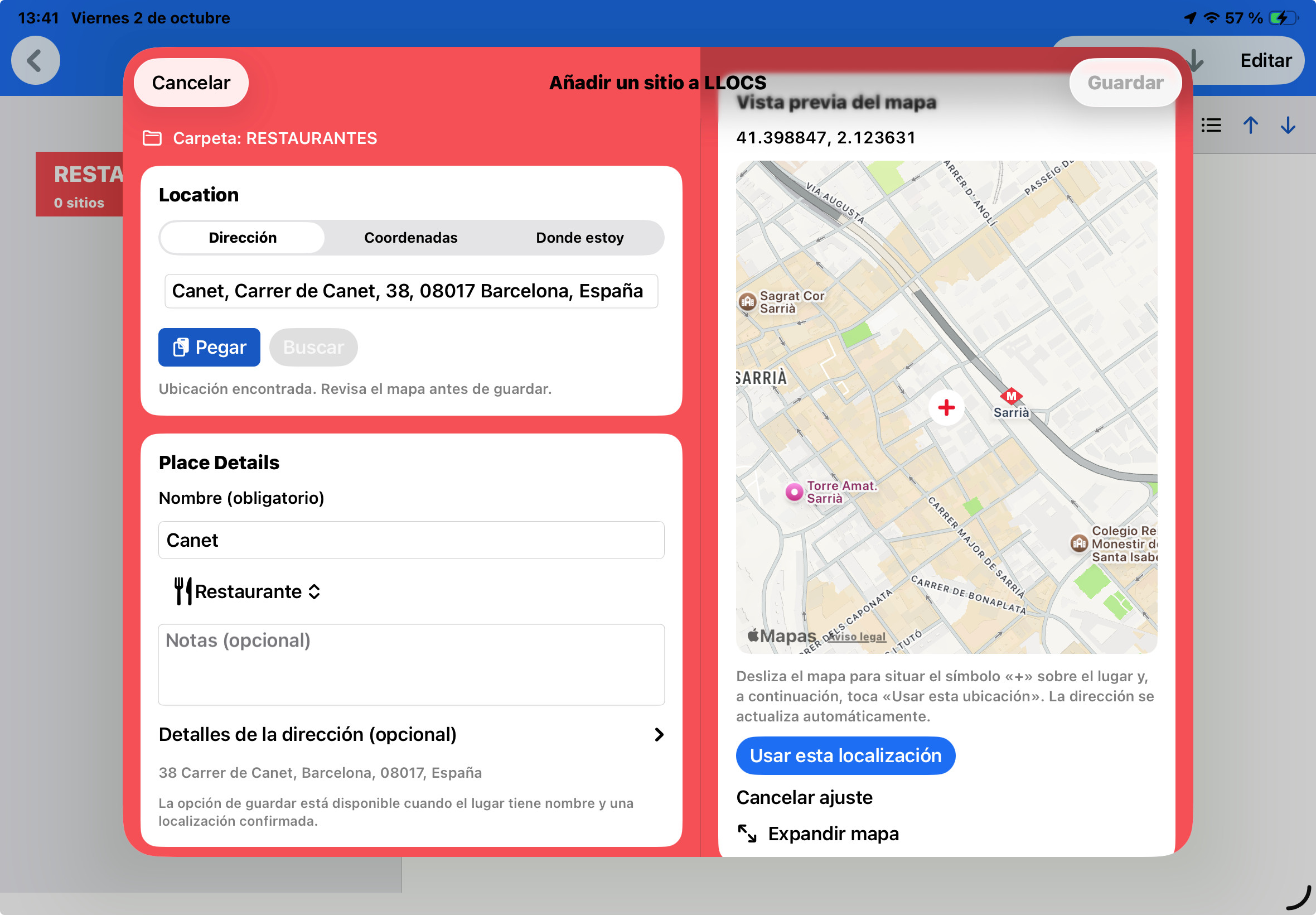Screen dimensions: 1316x915
Task: Open the Aviso legal link on map
Action: point(857,637)
